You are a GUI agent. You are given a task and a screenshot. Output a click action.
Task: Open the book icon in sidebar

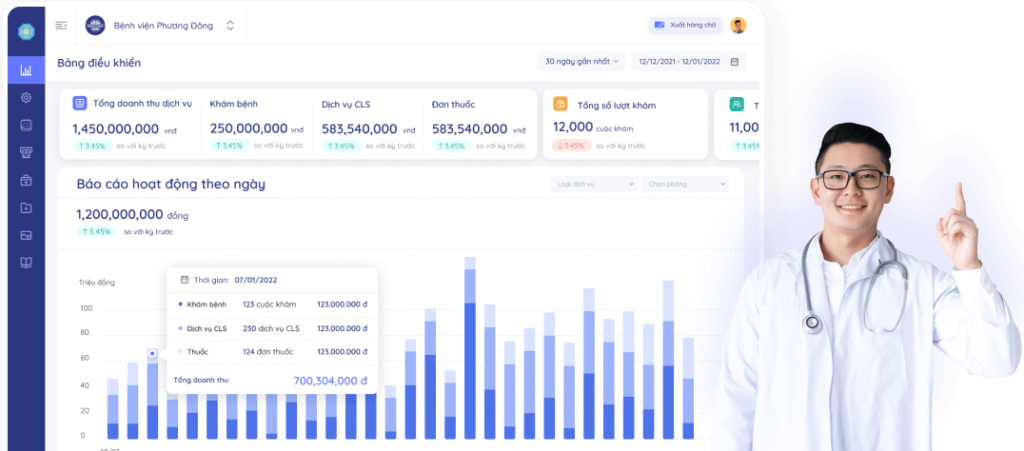click(26, 263)
